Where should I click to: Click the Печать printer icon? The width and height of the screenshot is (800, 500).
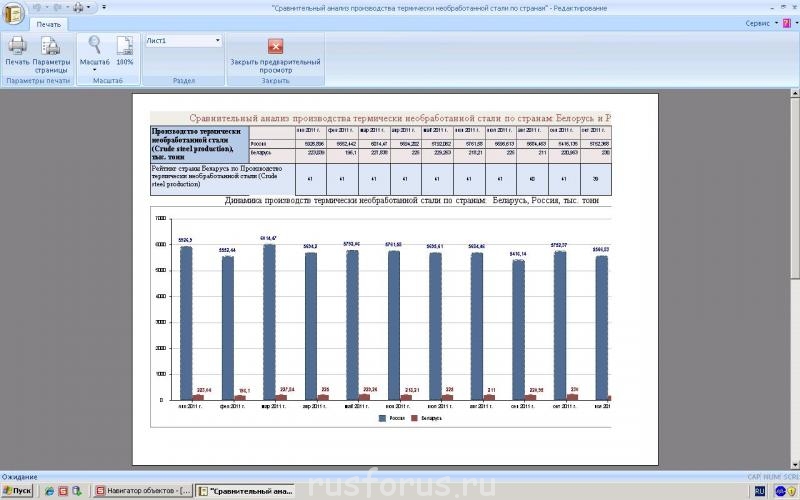point(17,45)
